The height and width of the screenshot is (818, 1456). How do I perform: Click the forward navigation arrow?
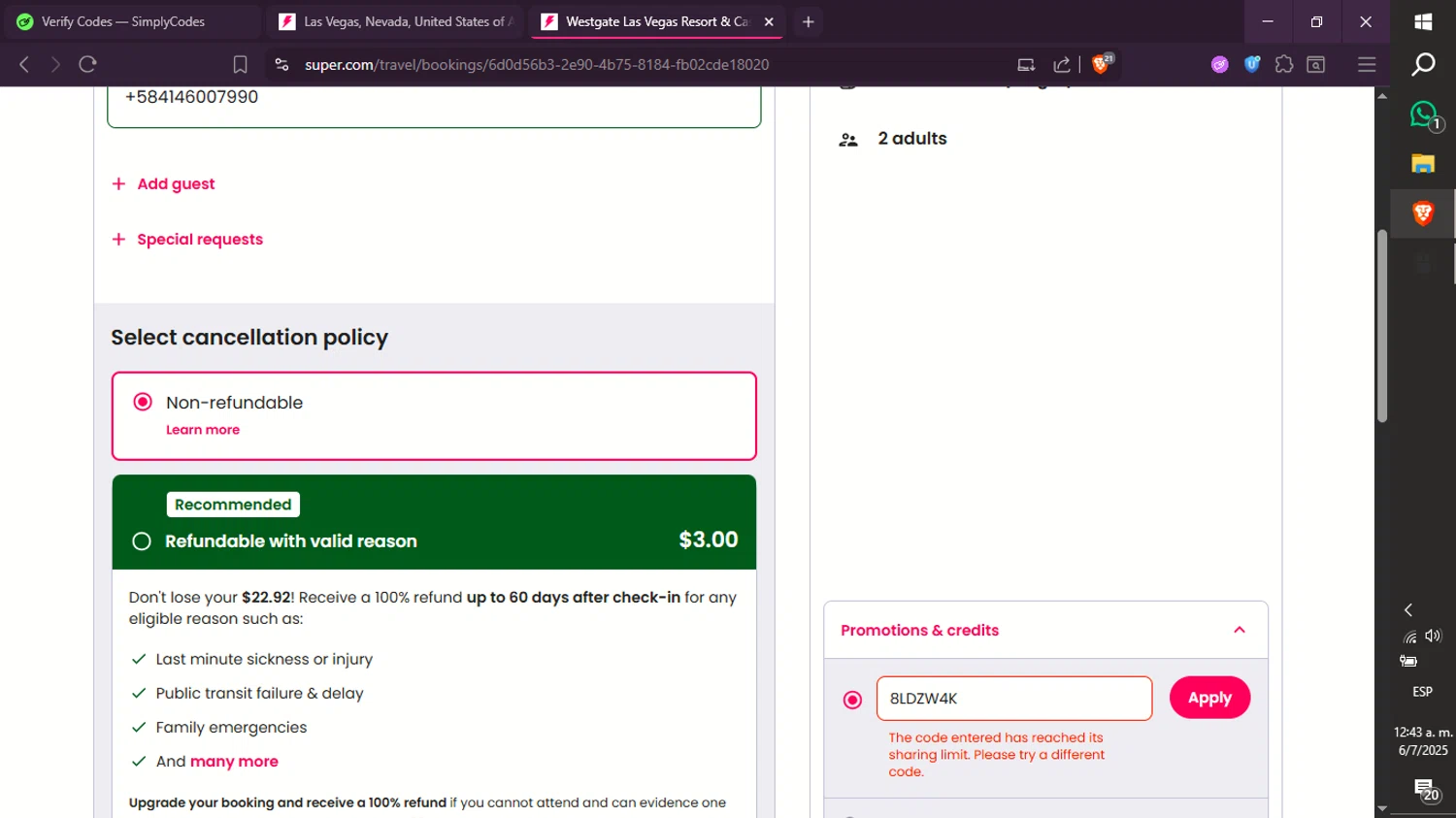coord(55,64)
